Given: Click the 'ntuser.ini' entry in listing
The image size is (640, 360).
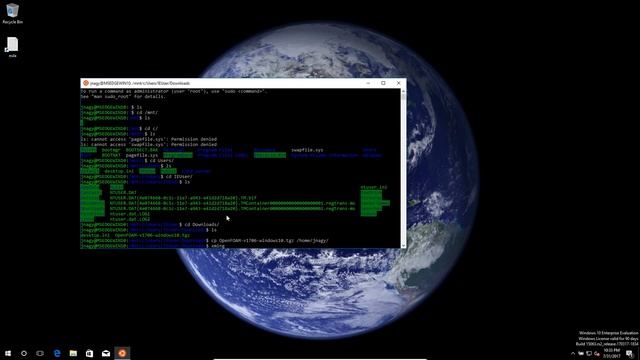Looking at the screenshot, I should [374, 187].
